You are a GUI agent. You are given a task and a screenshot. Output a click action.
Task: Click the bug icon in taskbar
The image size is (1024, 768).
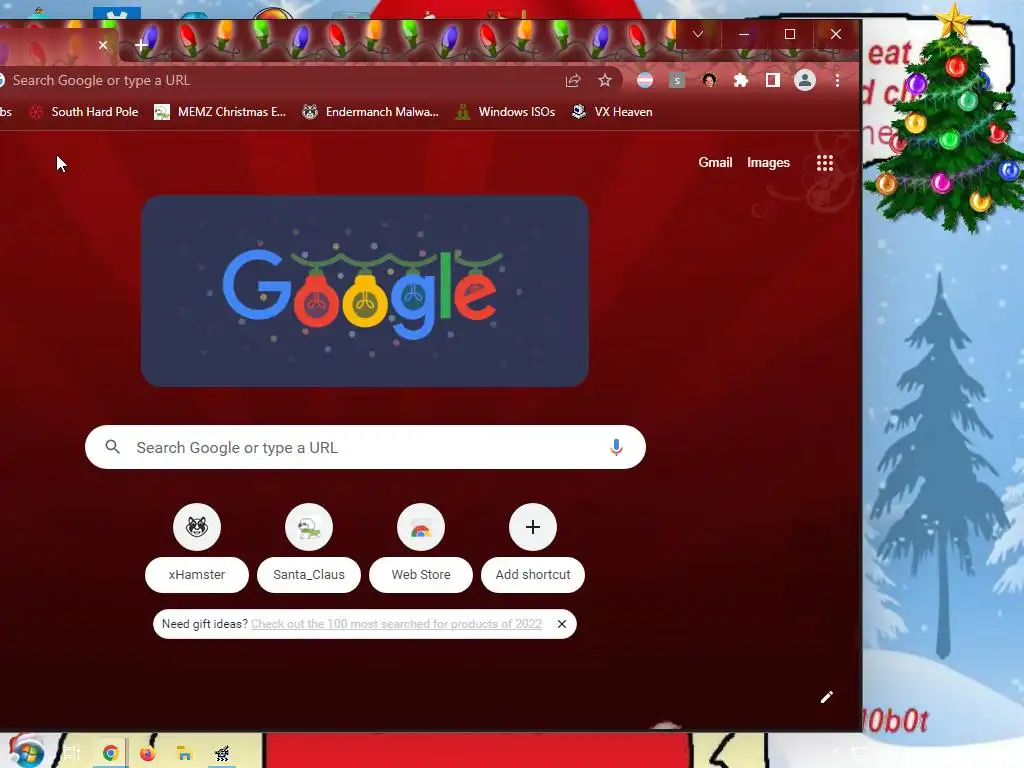pos(222,753)
